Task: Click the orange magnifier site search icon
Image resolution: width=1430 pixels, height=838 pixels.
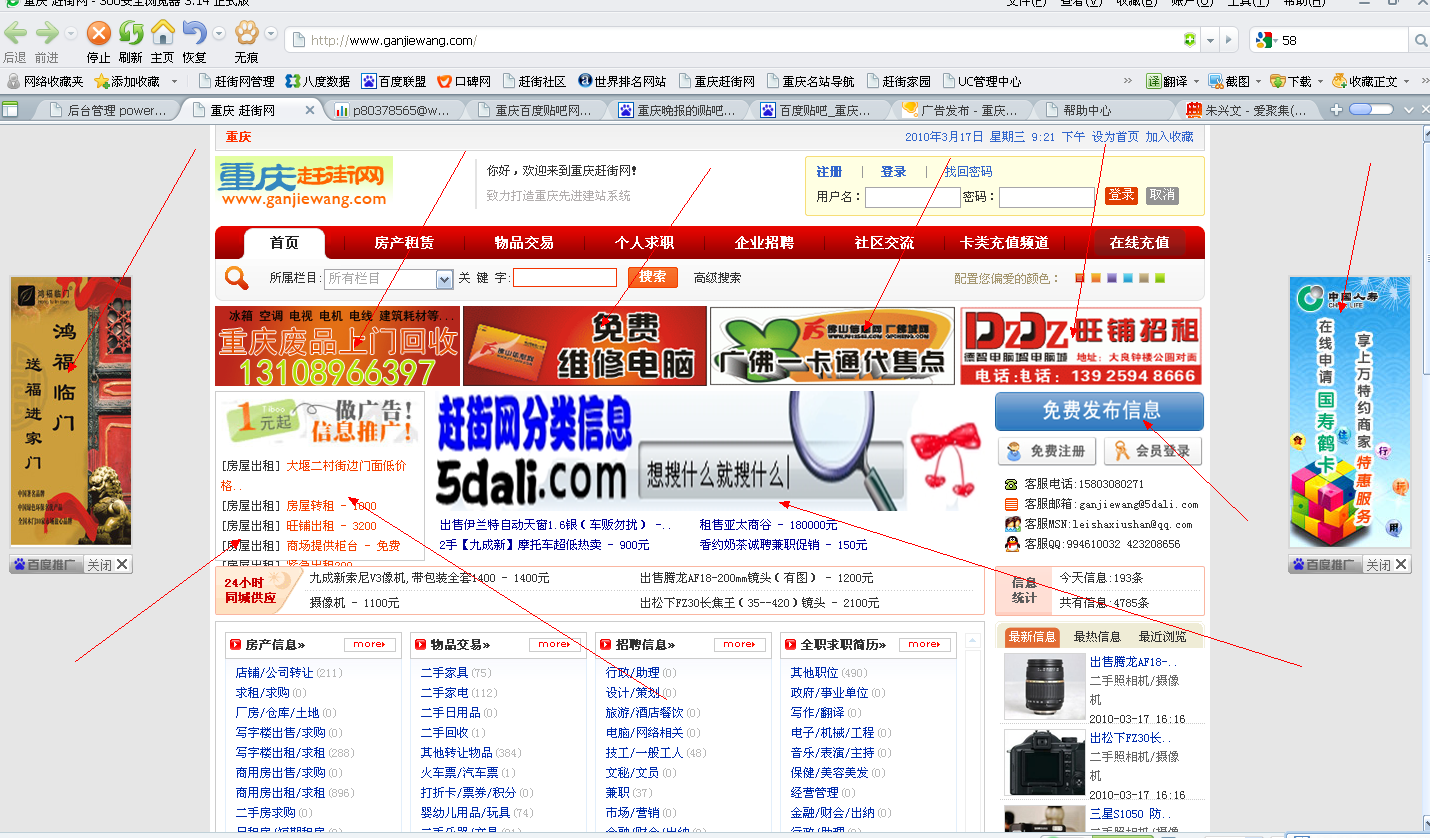Action: click(237, 278)
